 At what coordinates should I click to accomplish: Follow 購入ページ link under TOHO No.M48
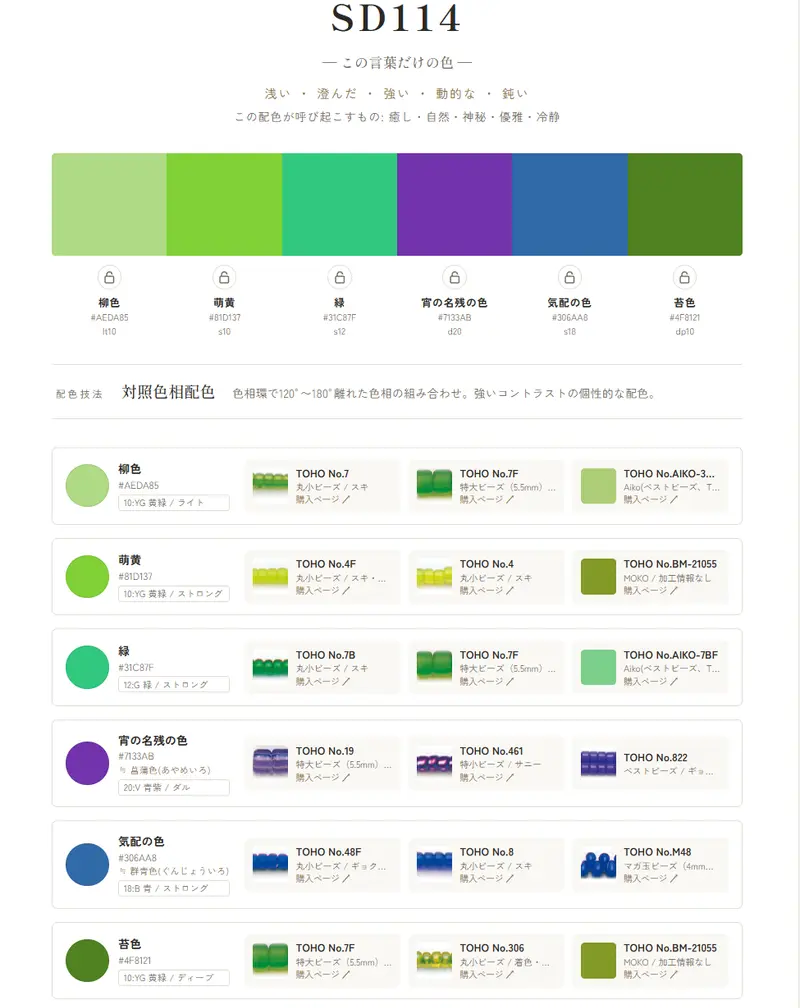(651, 879)
